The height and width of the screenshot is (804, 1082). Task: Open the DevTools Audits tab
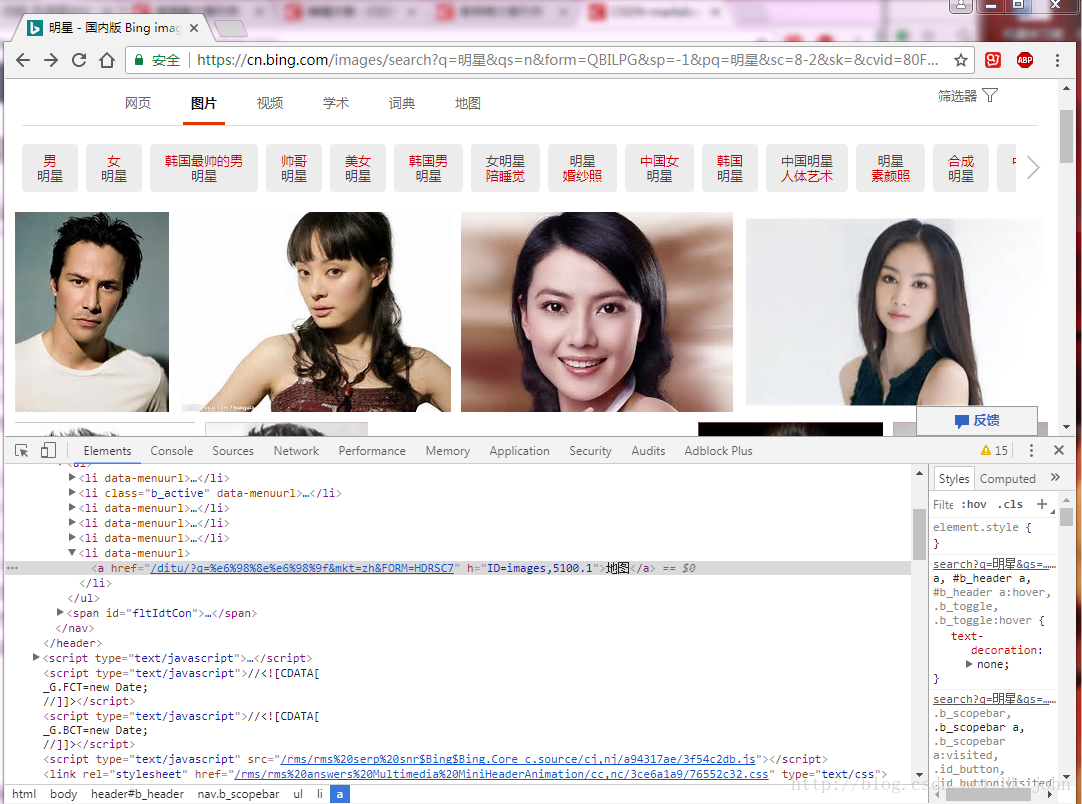[648, 451]
